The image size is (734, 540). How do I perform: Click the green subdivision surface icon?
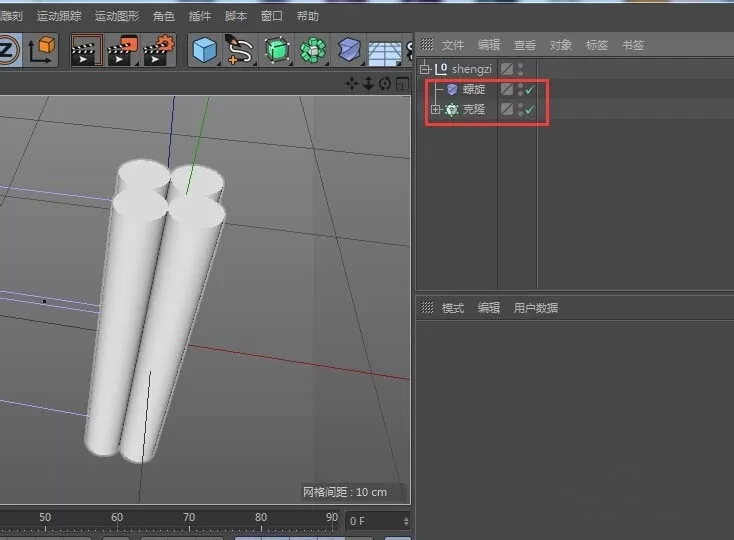277,50
